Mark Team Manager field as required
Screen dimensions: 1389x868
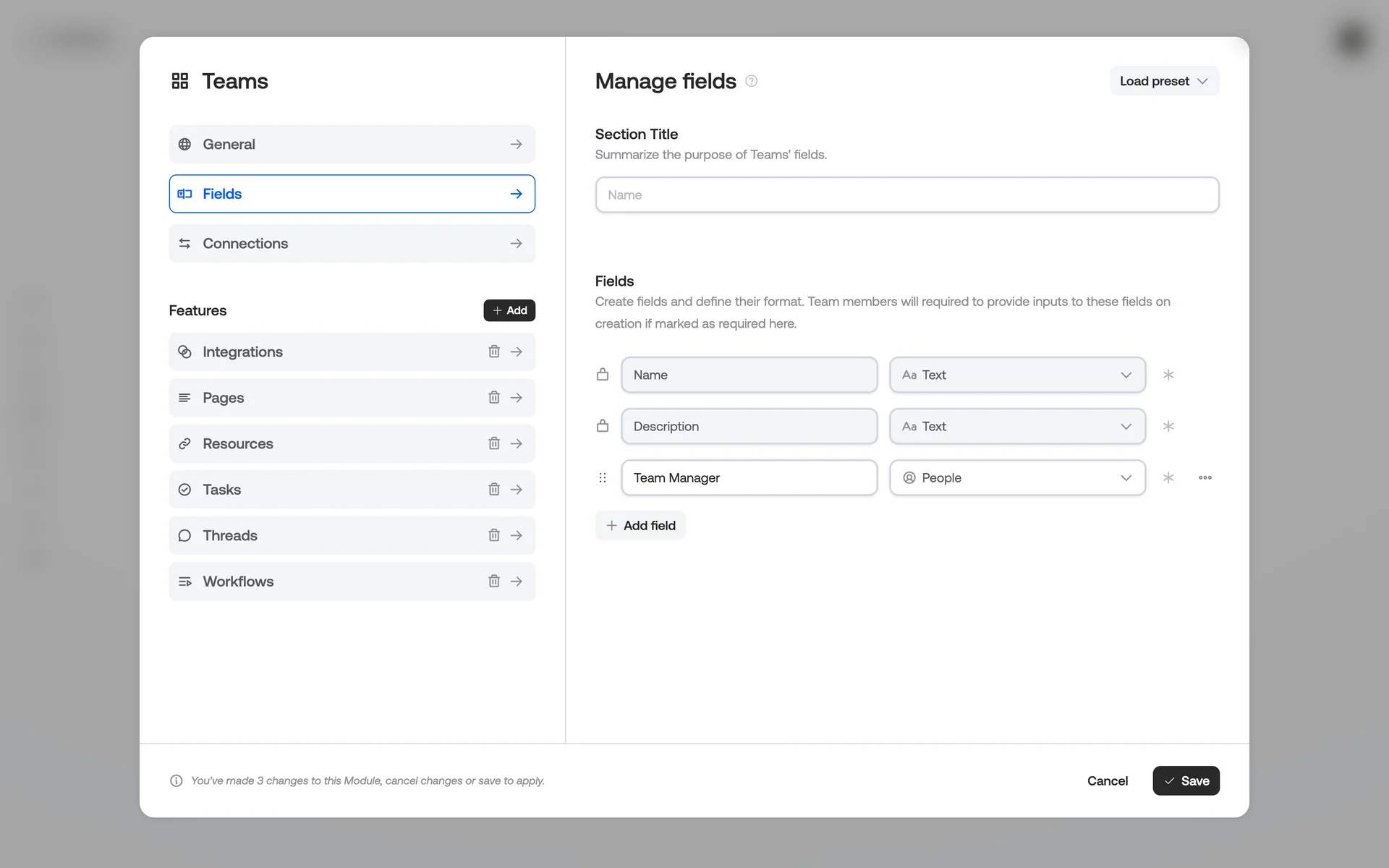click(1168, 478)
